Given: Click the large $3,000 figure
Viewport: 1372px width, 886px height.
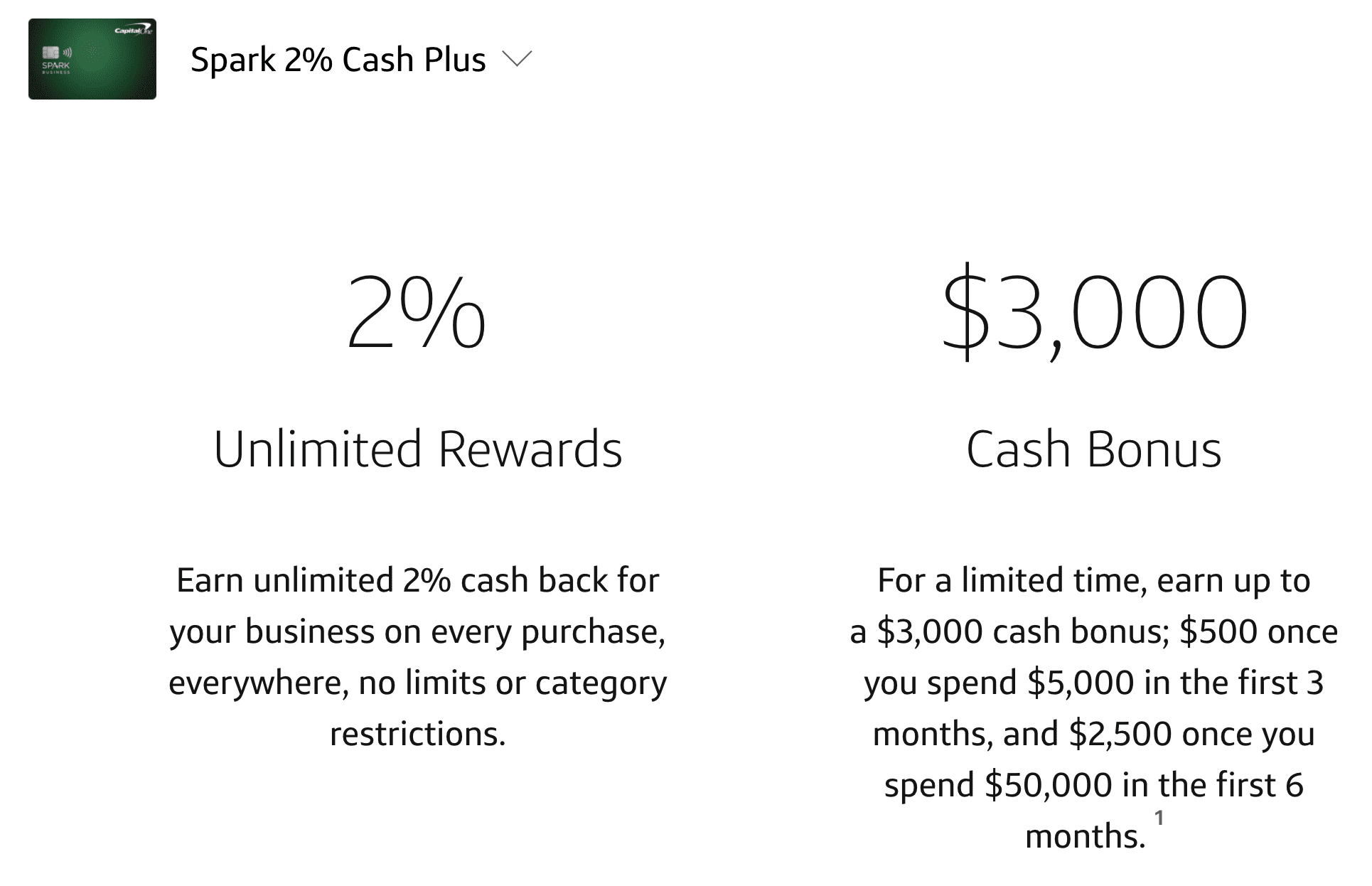Looking at the screenshot, I should tap(1094, 313).
